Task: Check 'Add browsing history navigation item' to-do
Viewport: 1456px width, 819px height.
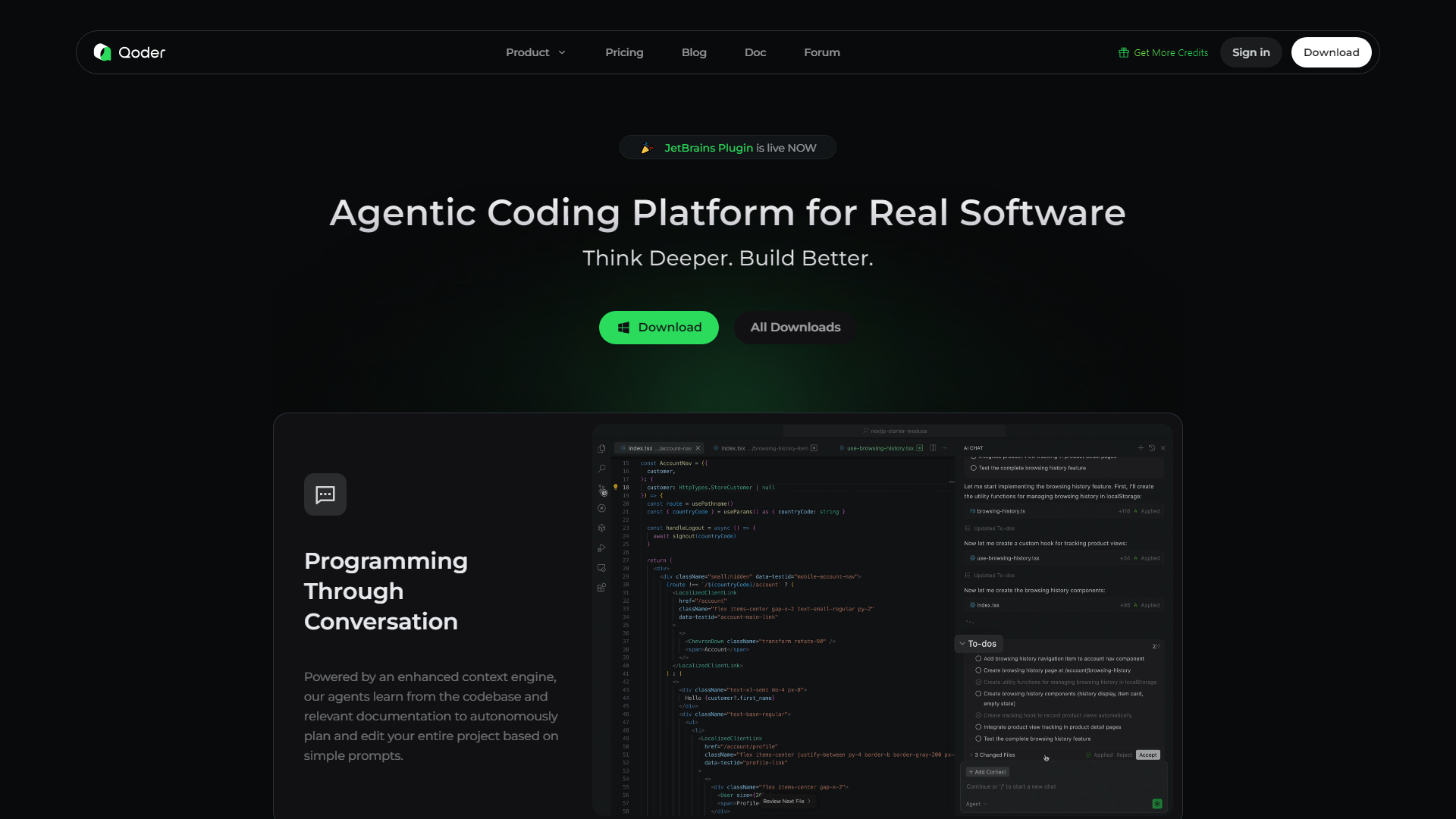Action: pos(978,659)
